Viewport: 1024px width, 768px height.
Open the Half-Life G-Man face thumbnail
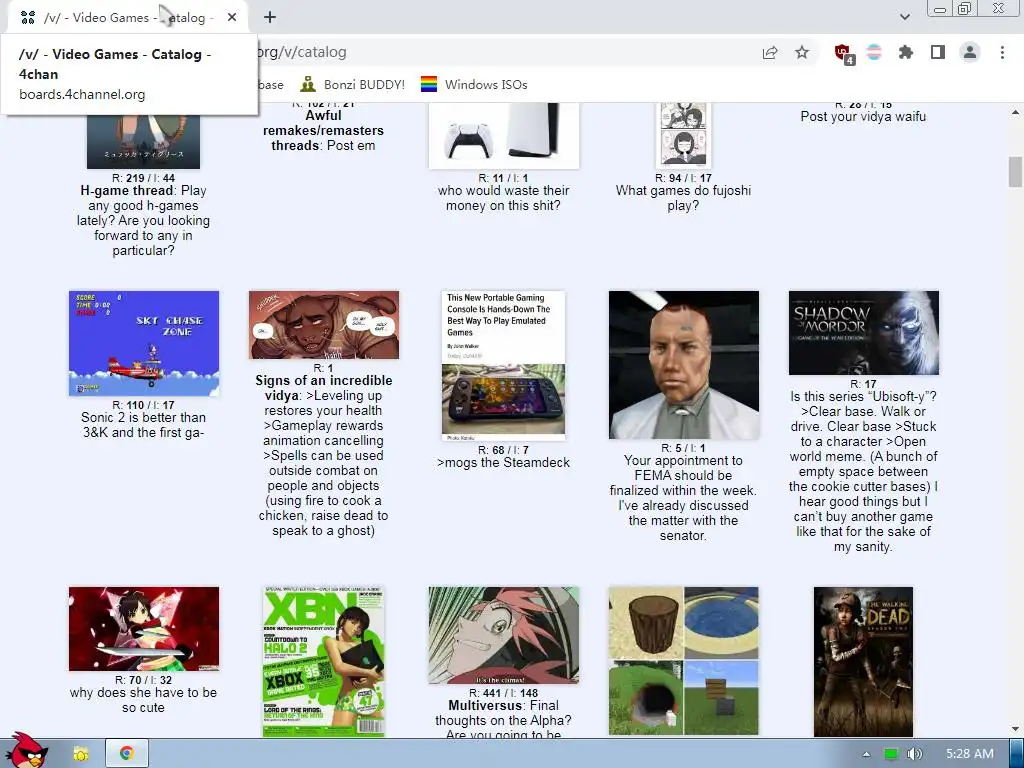click(684, 365)
